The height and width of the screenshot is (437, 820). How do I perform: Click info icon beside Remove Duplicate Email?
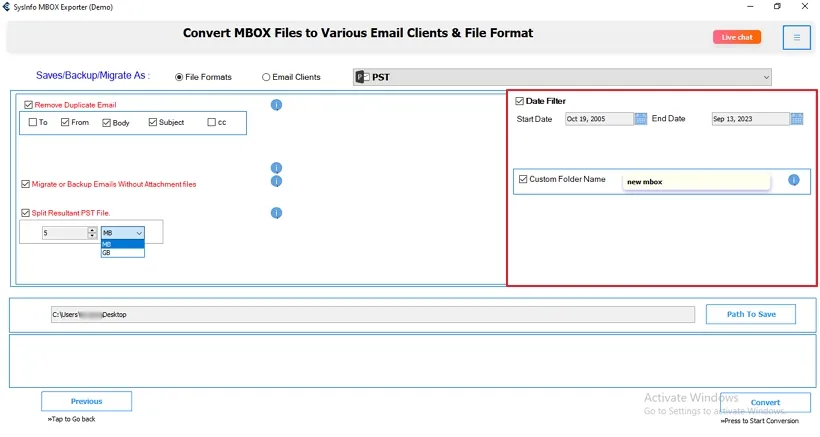[276, 105]
